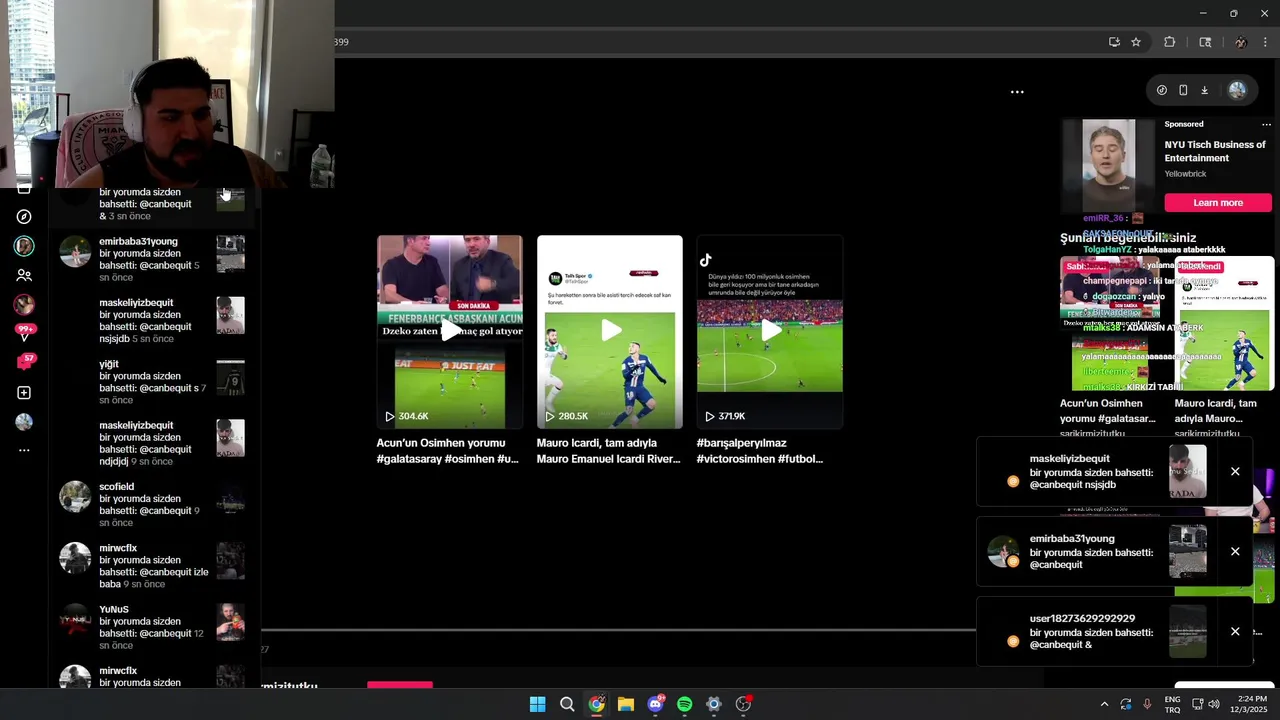Play the Acun'un Osimhen yorumu video with 304.6K views
This screenshot has width=1280, height=720.
tap(450, 332)
